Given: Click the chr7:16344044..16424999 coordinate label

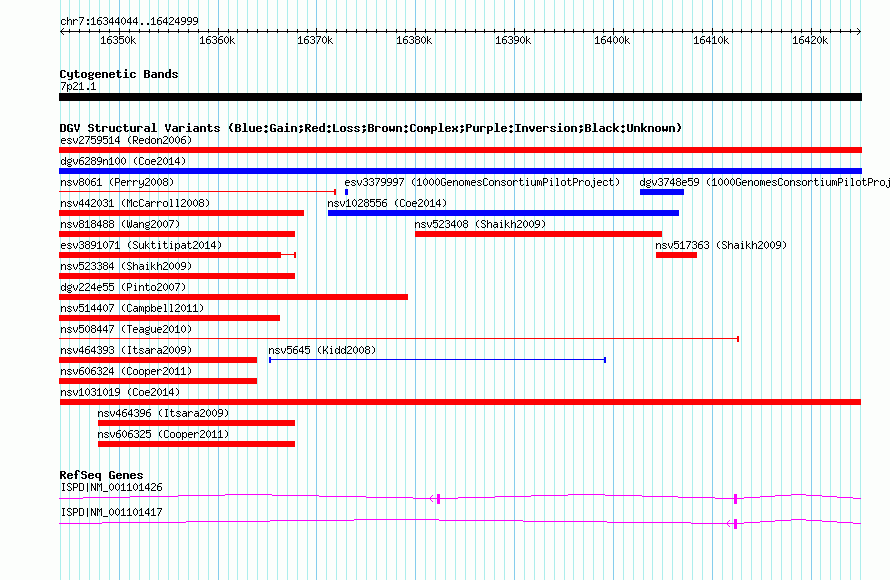Looking at the screenshot, I should click(x=129, y=21).
